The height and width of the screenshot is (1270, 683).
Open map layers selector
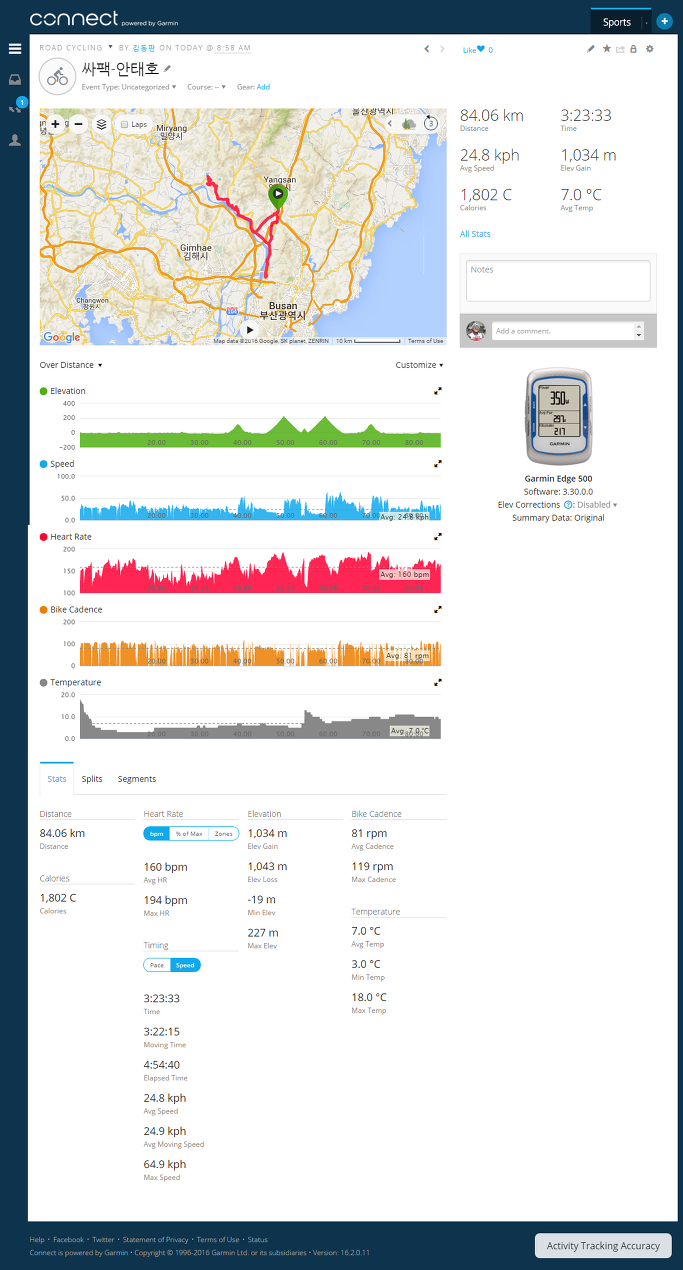pyautogui.click(x=101, y=124)
